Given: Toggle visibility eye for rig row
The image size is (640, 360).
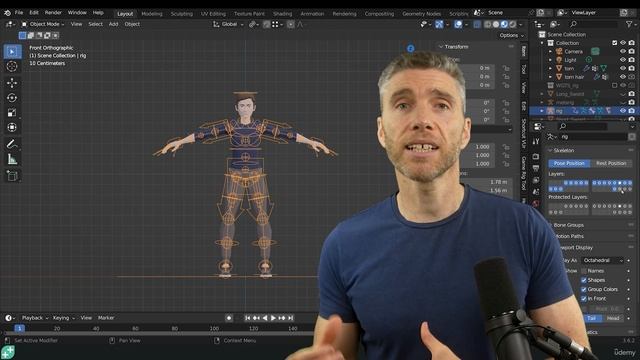Looking at the screenshot, I should pyautogui.click(x=623, y=111).
